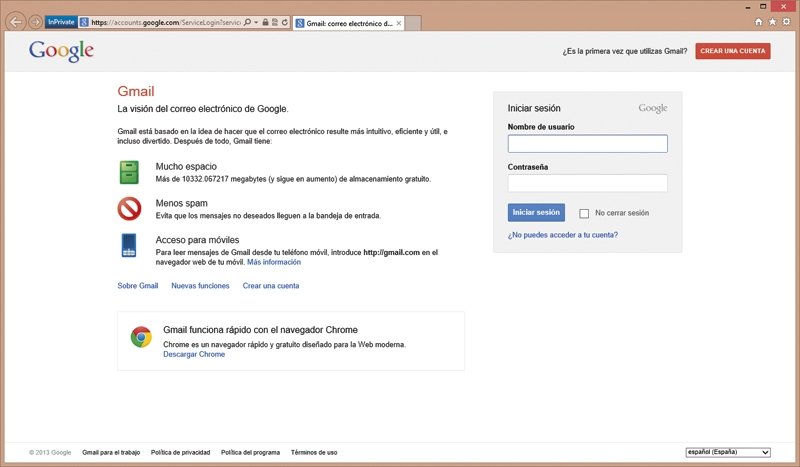Screen dimensions: 800x467
Task: Click the red Gmail heading text
Action: click(x=136, y=91)
